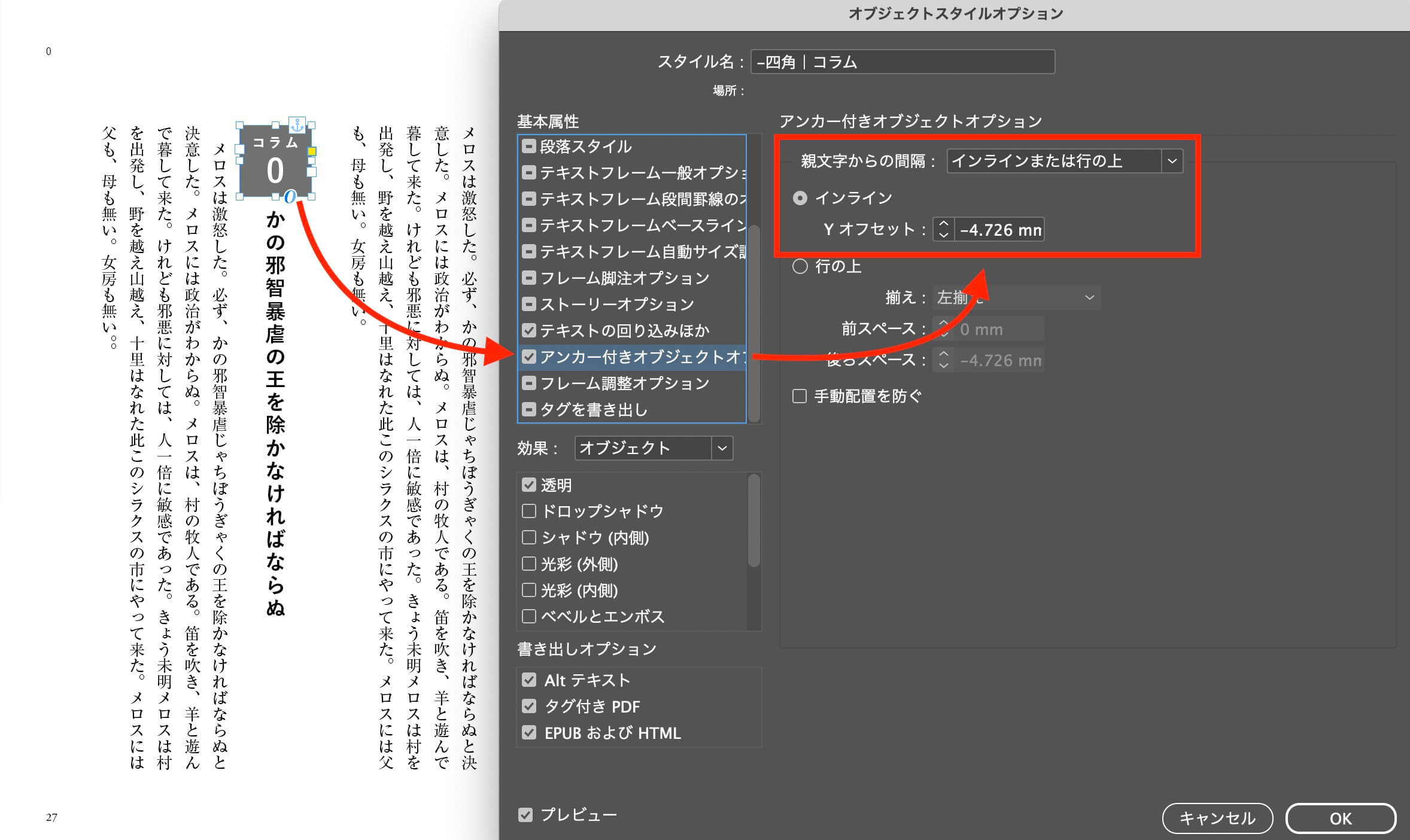Select the 行の上 radio button
This screenshot has height=840, width=1410.
tap(800, 266)
